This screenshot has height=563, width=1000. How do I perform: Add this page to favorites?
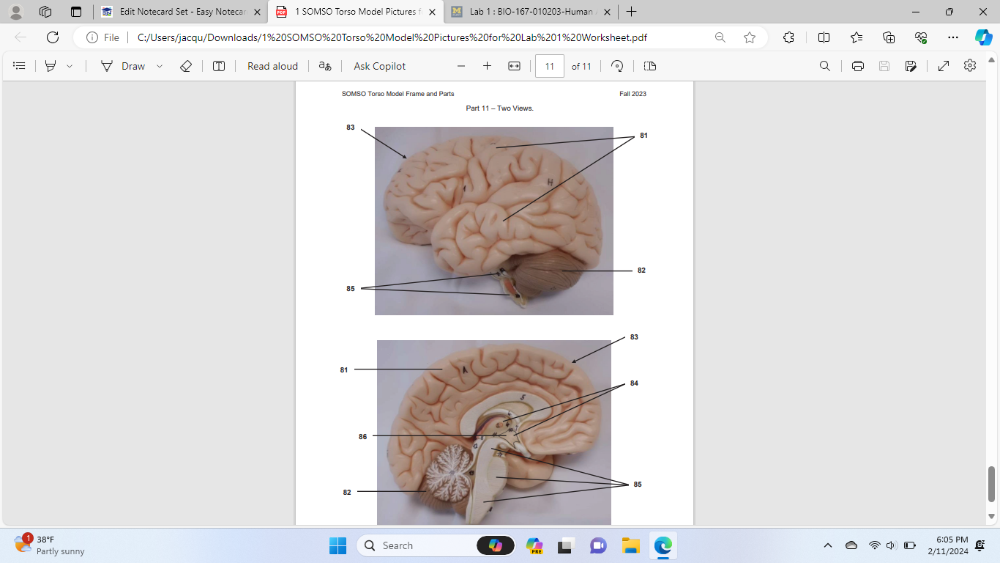(x=750, y=37)
